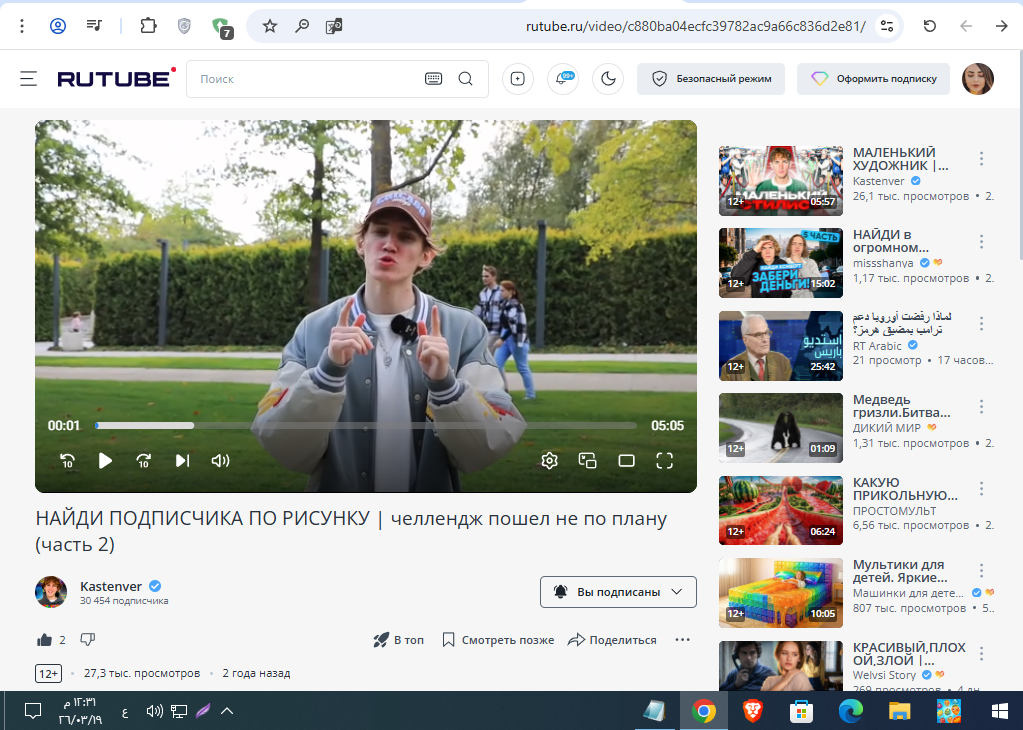Reload the page
Screen dimensions: 1023x730
pos(930,26)
